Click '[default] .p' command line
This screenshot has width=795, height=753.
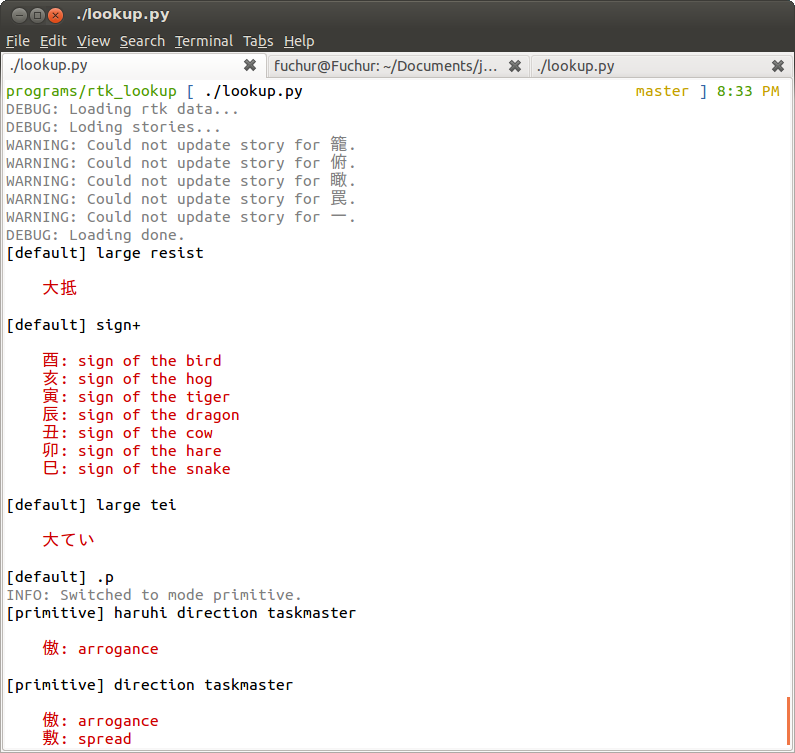(60, 577)
